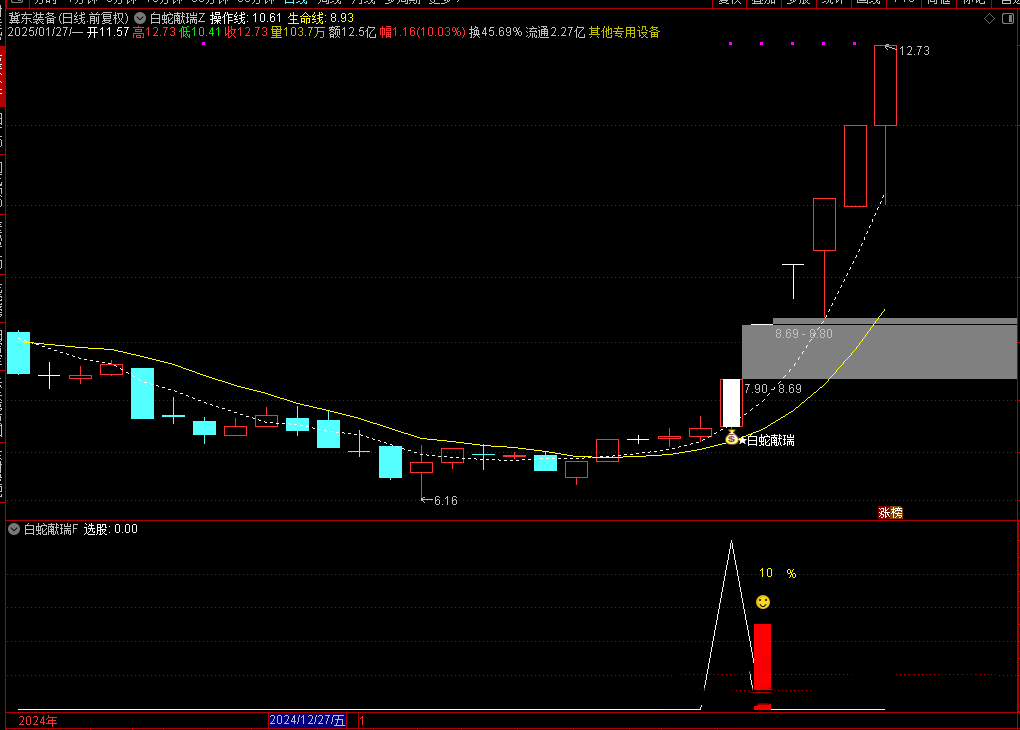Click the square icon at top right

click(1005, 18)
